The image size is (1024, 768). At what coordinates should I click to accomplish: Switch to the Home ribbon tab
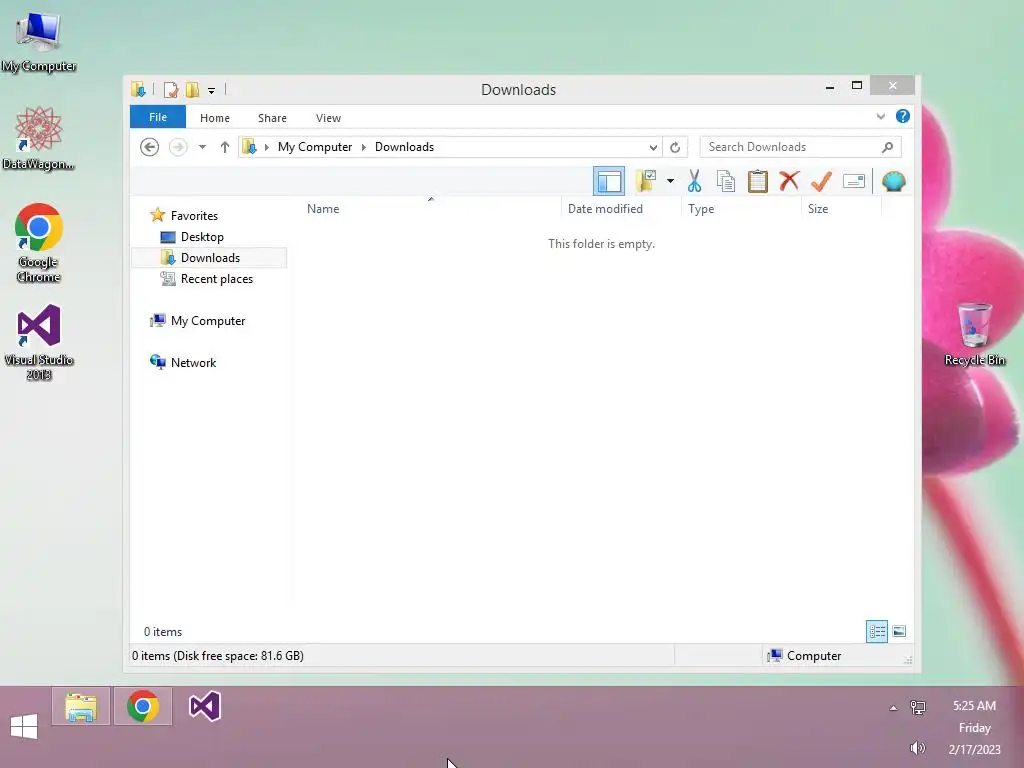(x=215, y=118)
